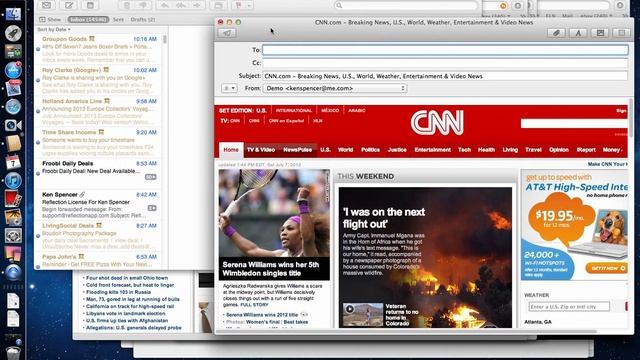This screenshot has height=360, width=640.
Task: Open 'Flooding kills 103 in Russia' headline
Action: [118, 292]
